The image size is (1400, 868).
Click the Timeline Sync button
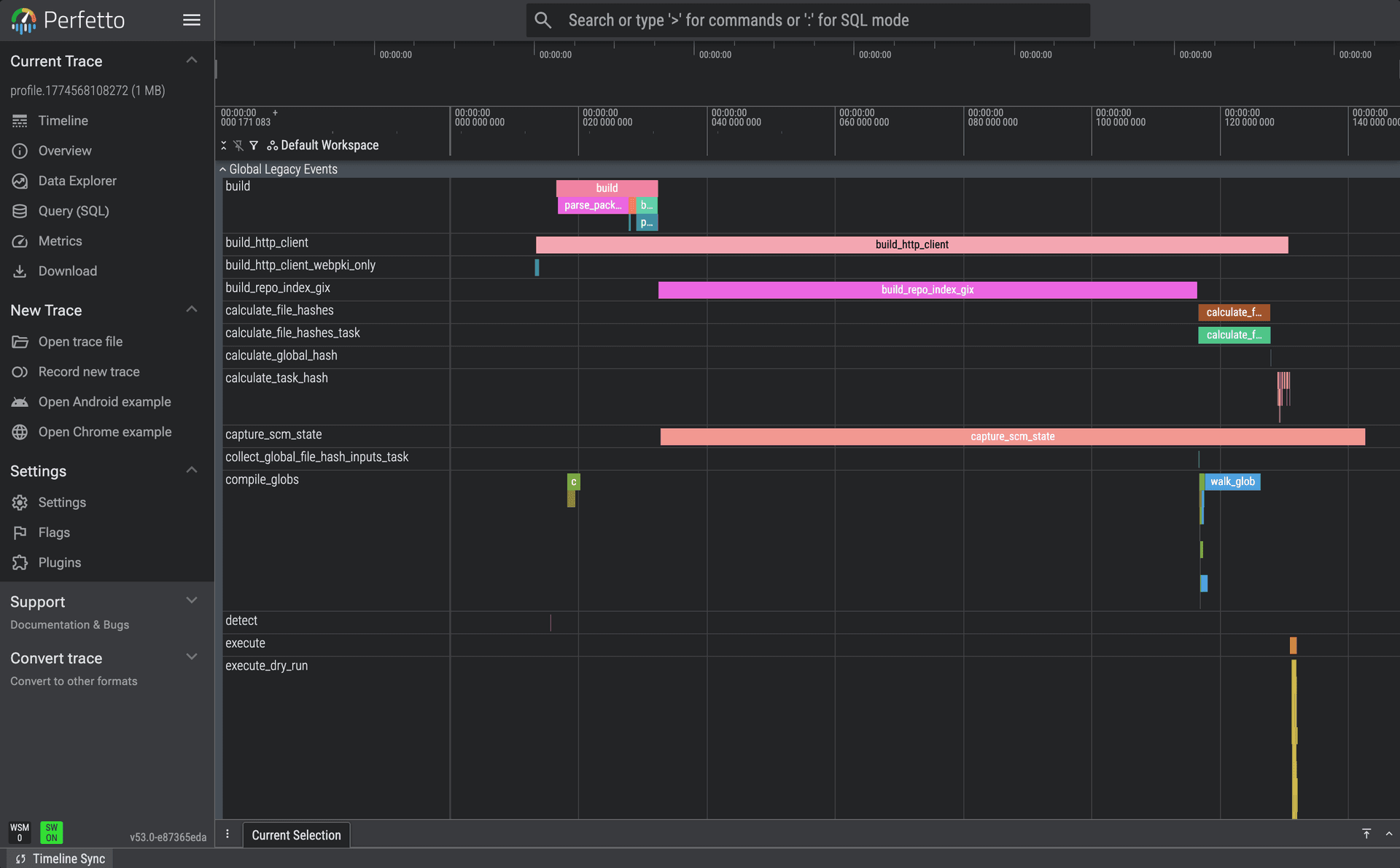click(x=61, y=859)
